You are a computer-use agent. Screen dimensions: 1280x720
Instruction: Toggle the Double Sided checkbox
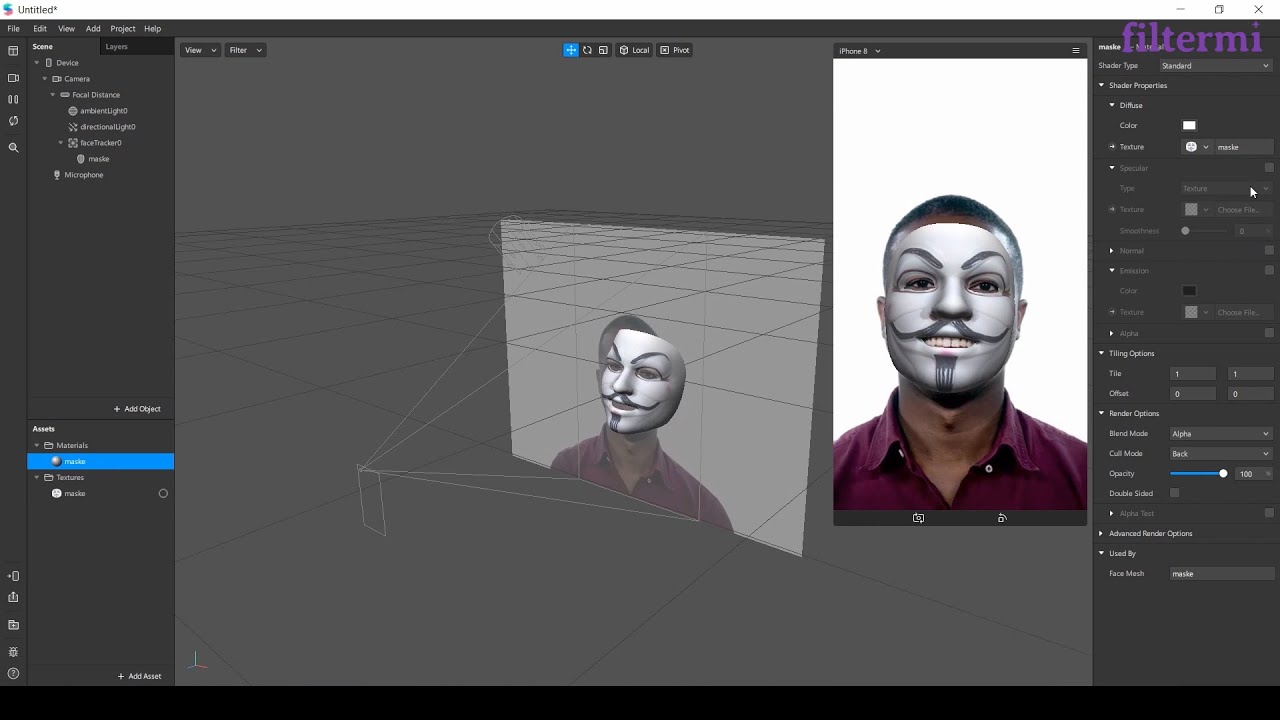[1175, 493]
